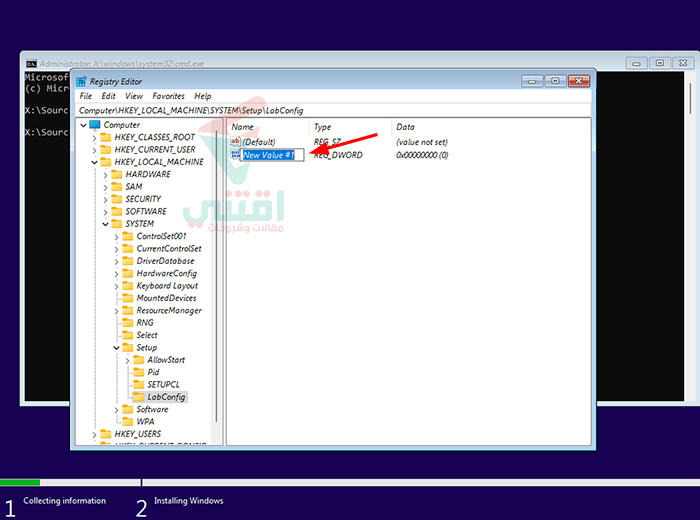Screen dimensions: 700x520
Task: Click the HKEY_CURRENT_USER folder icon
Action: coord(106,149)
